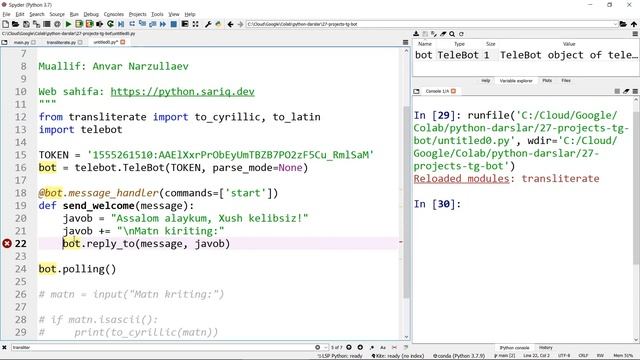Open the Search menu
Viewport: 640px width, 360px height.
(37, 14)
